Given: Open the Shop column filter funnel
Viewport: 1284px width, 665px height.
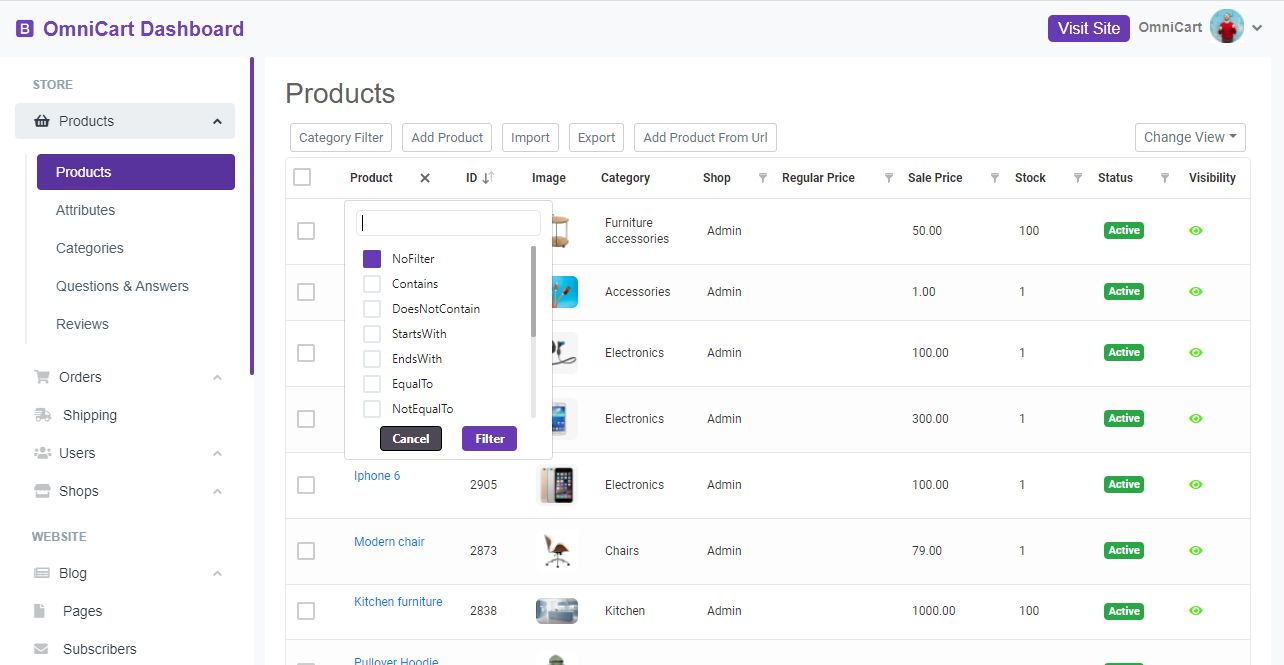Looking at the screenshot, I should coord(763,178).
